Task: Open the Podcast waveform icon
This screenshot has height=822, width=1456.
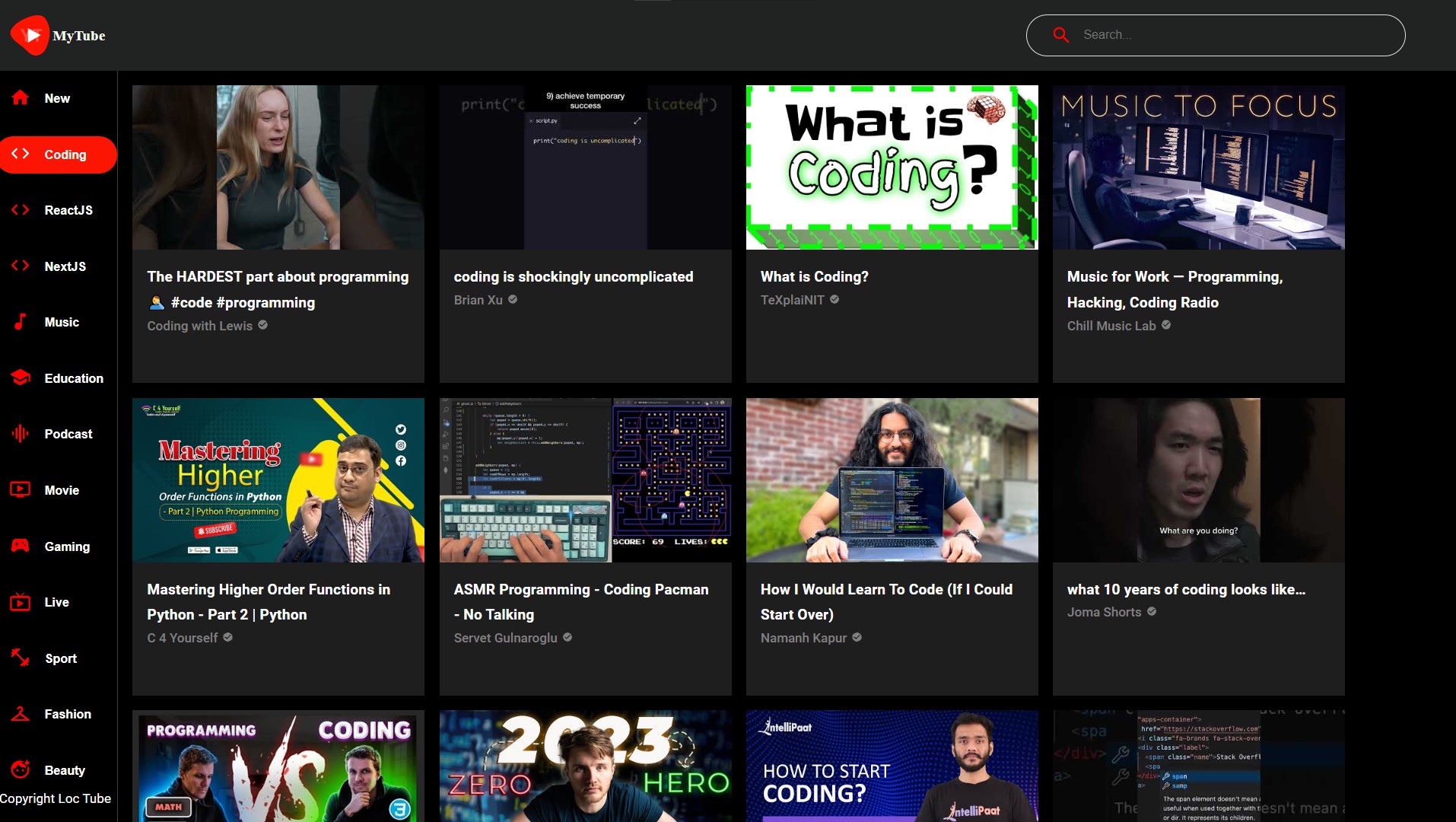Action: pos(21,434)
